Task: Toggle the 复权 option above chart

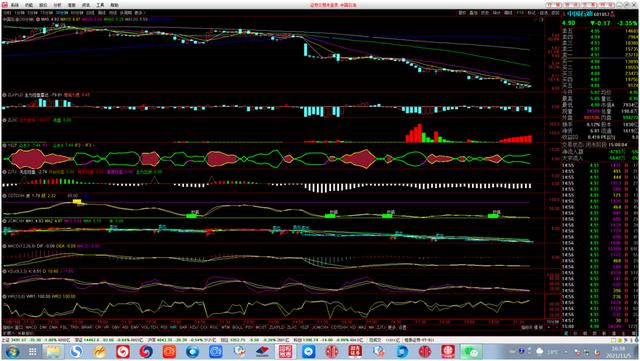Action: click(x=462, y=13)
